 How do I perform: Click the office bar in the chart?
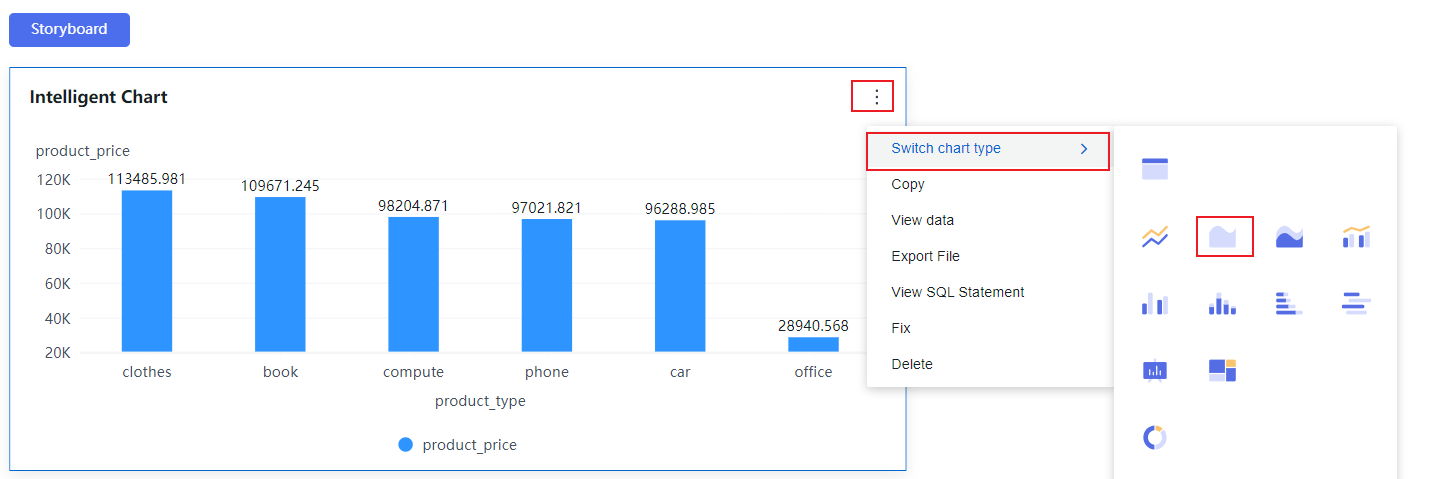coord(813,344)
